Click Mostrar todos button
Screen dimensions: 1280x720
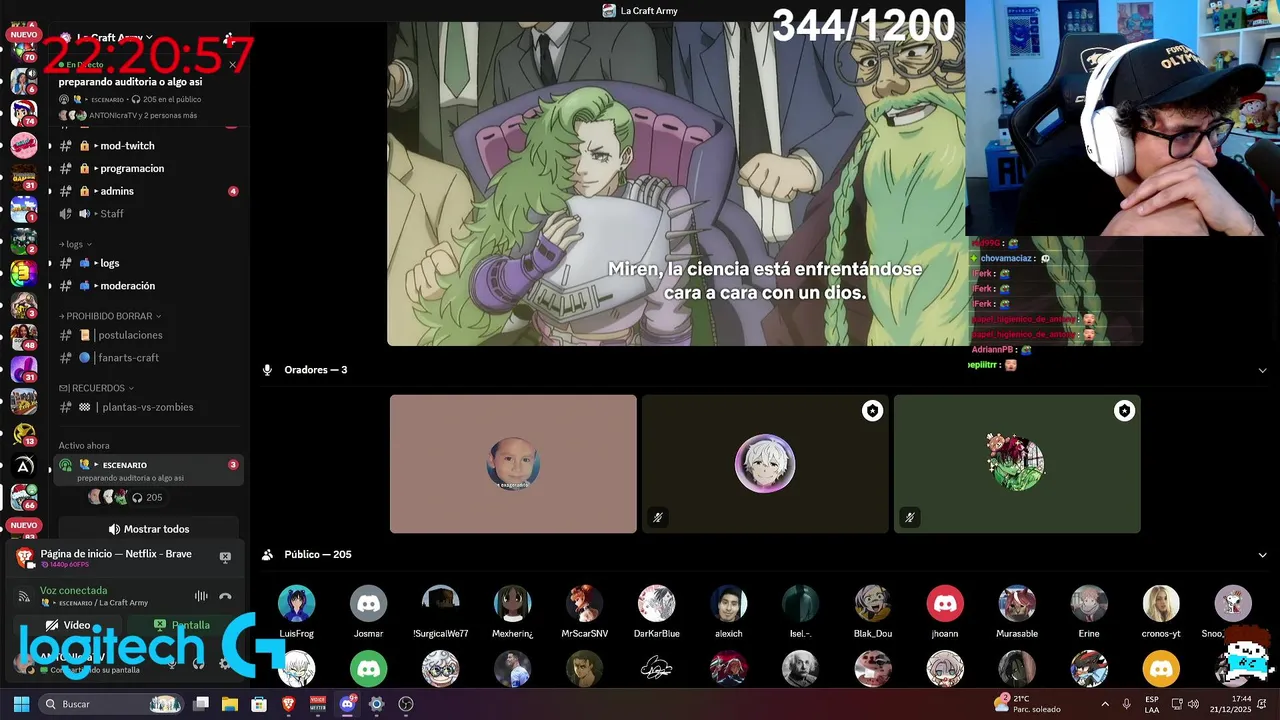148,529
